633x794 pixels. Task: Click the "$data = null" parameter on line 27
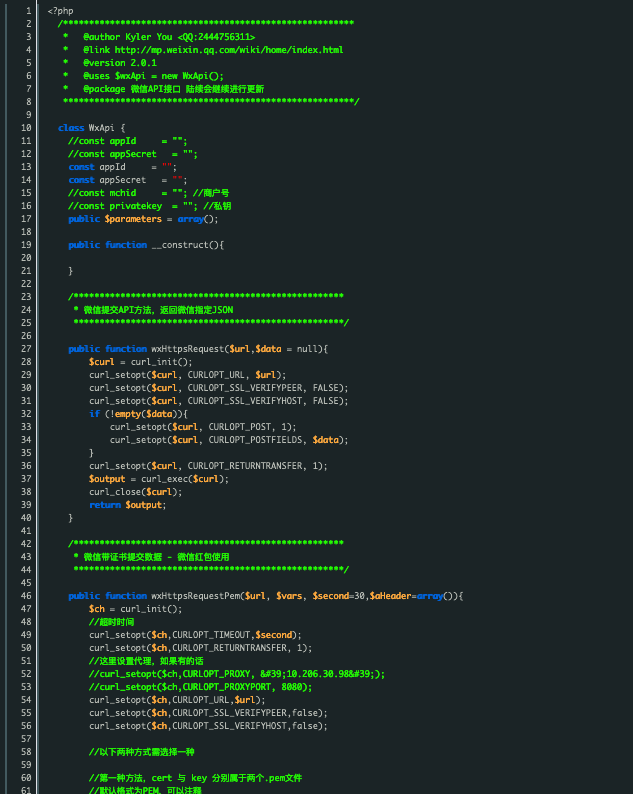point(287,349)
